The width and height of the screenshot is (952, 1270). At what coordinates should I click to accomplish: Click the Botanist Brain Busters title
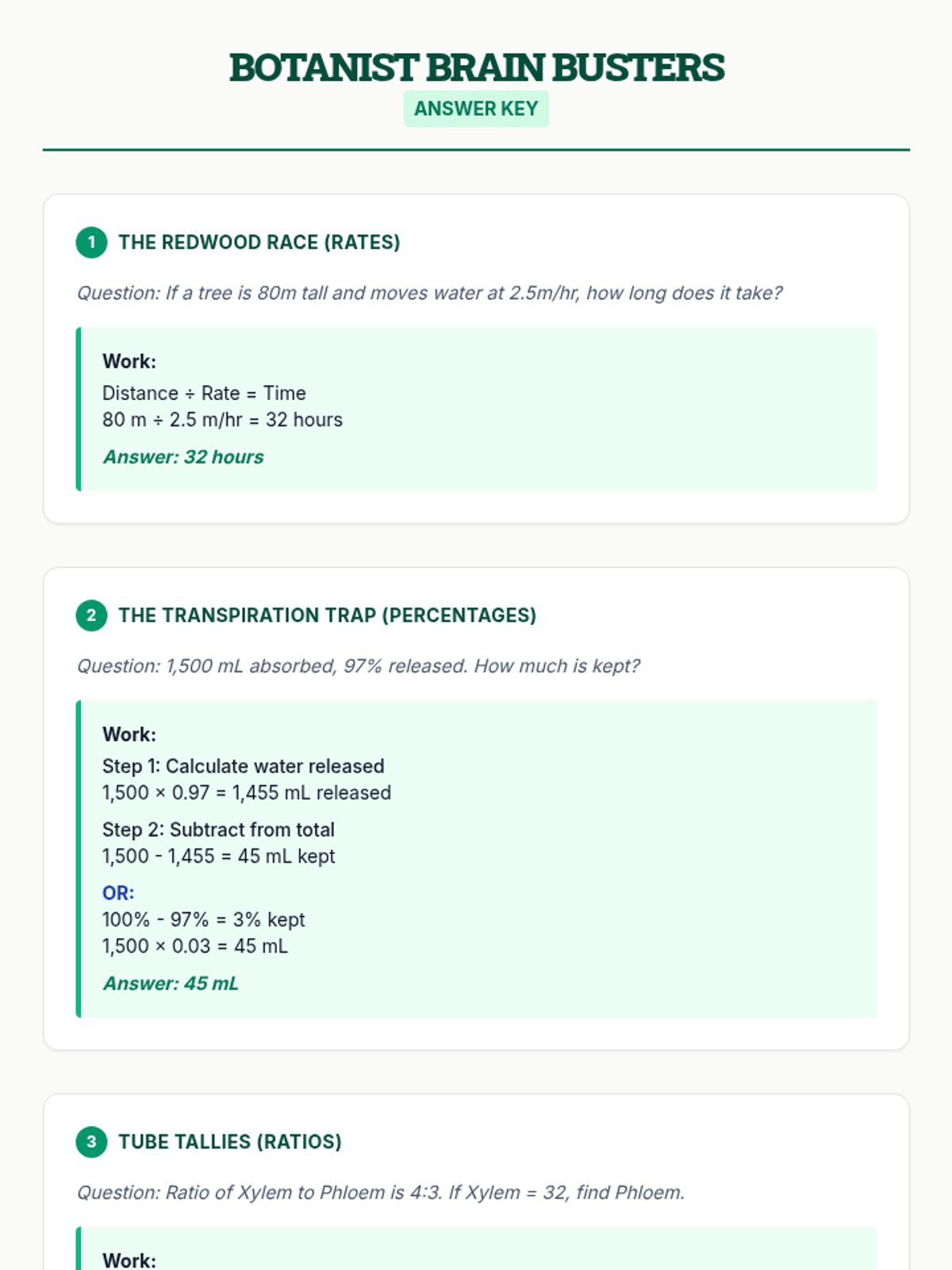click(476, 67)
